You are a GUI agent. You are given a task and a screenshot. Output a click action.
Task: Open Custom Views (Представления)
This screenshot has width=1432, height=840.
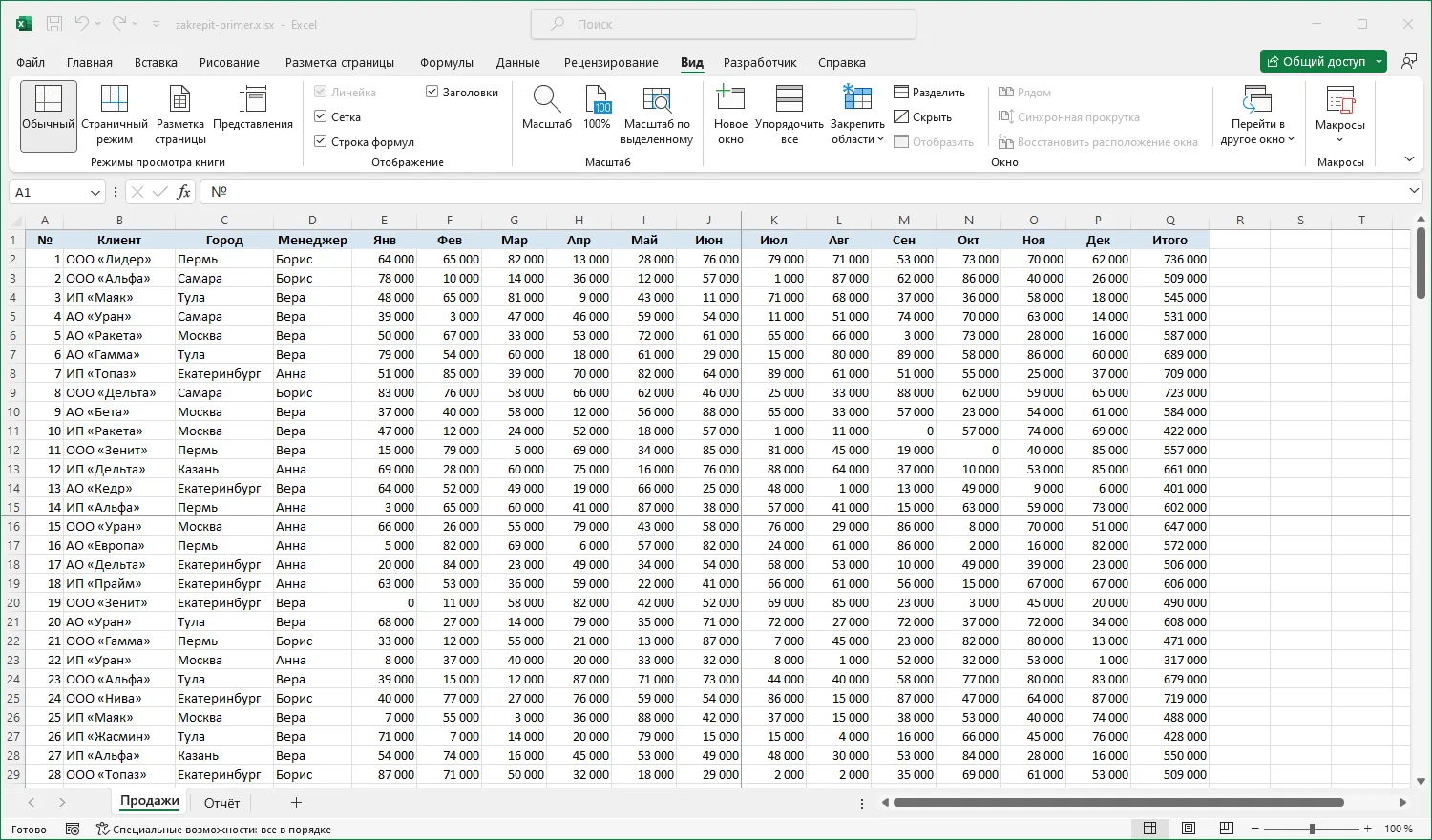[x=253, y=108]
